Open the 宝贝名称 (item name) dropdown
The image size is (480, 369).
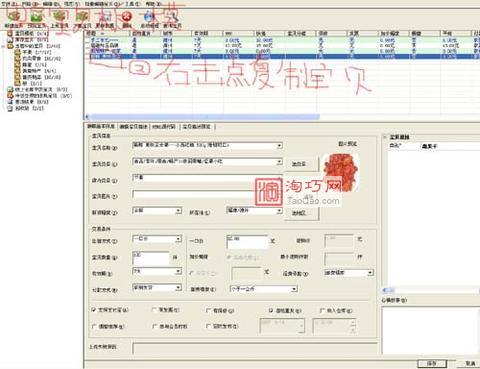[279, 146]
